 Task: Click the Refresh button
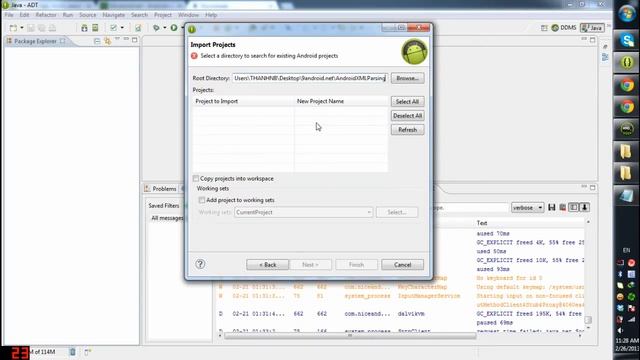(407, 129)
